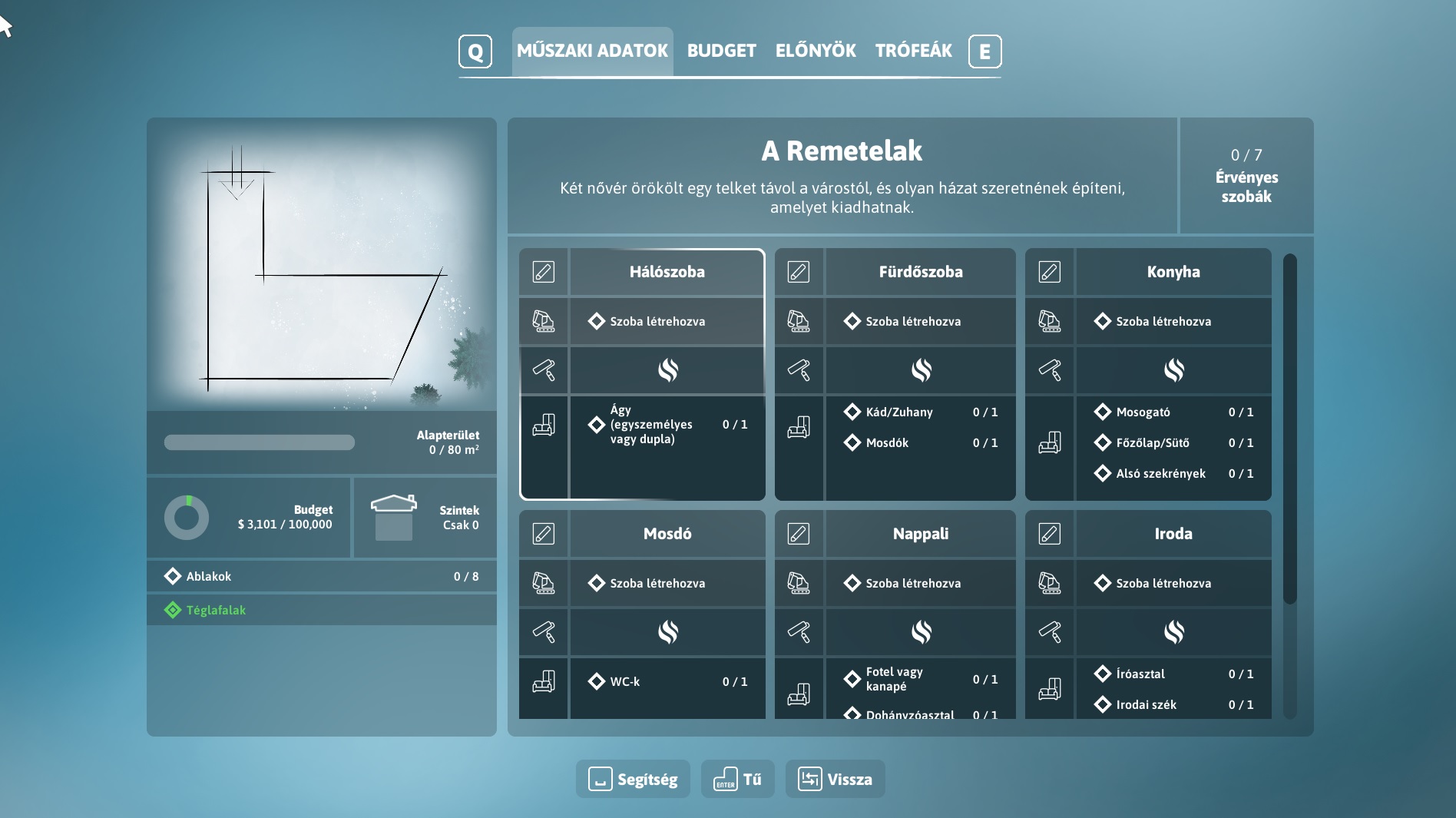
Task: Click the pencil edit icon beside Hálószoba
Action: [544, 272]
